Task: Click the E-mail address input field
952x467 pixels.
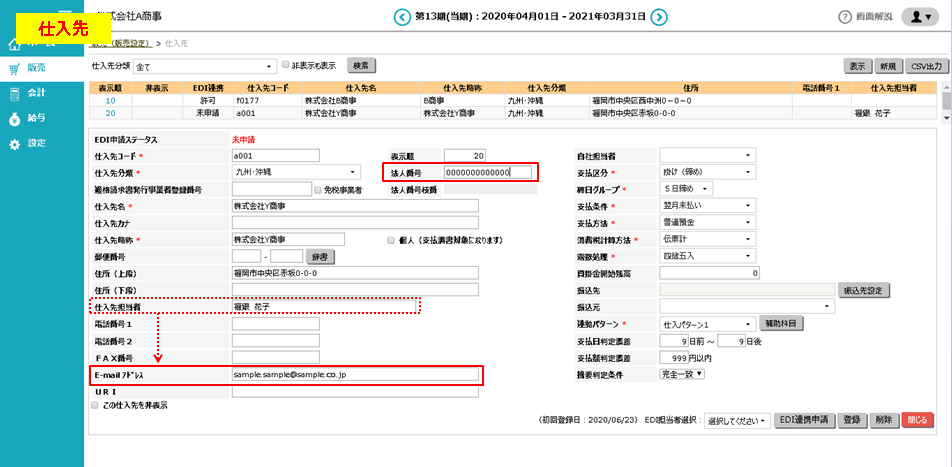Action: 355,375
